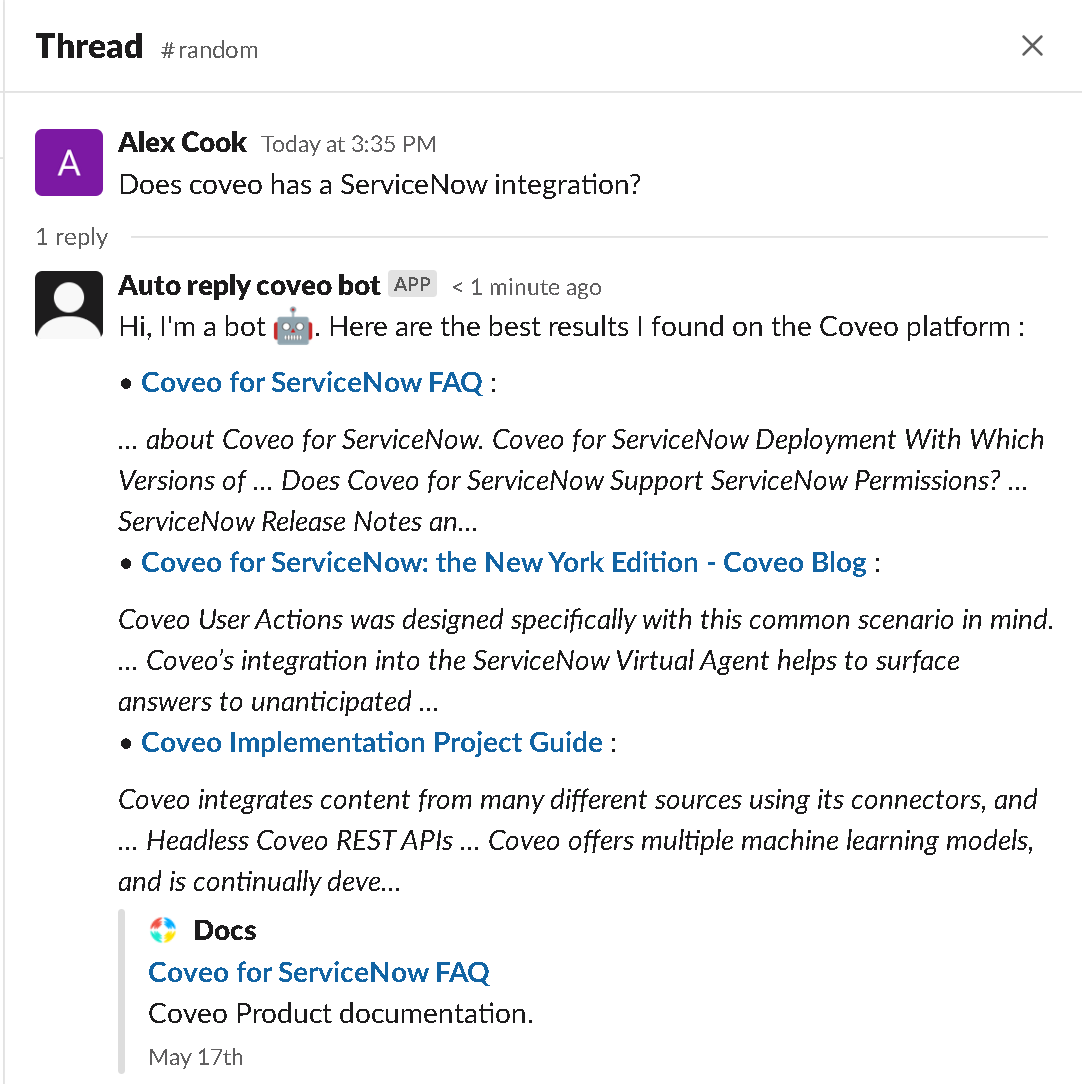Click the Coveo Docs colorful logo icon
The image size is (1082, 1084).
(x=163, y=930)
